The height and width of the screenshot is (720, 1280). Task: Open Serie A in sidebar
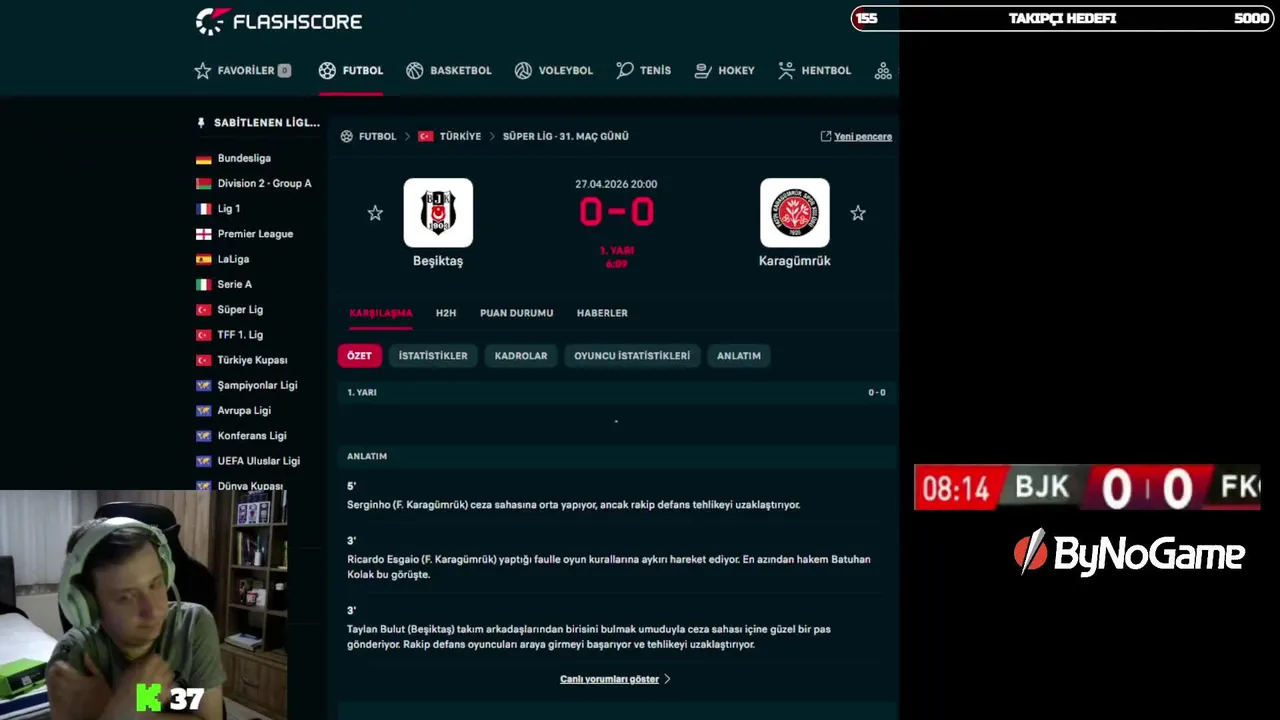234,284
